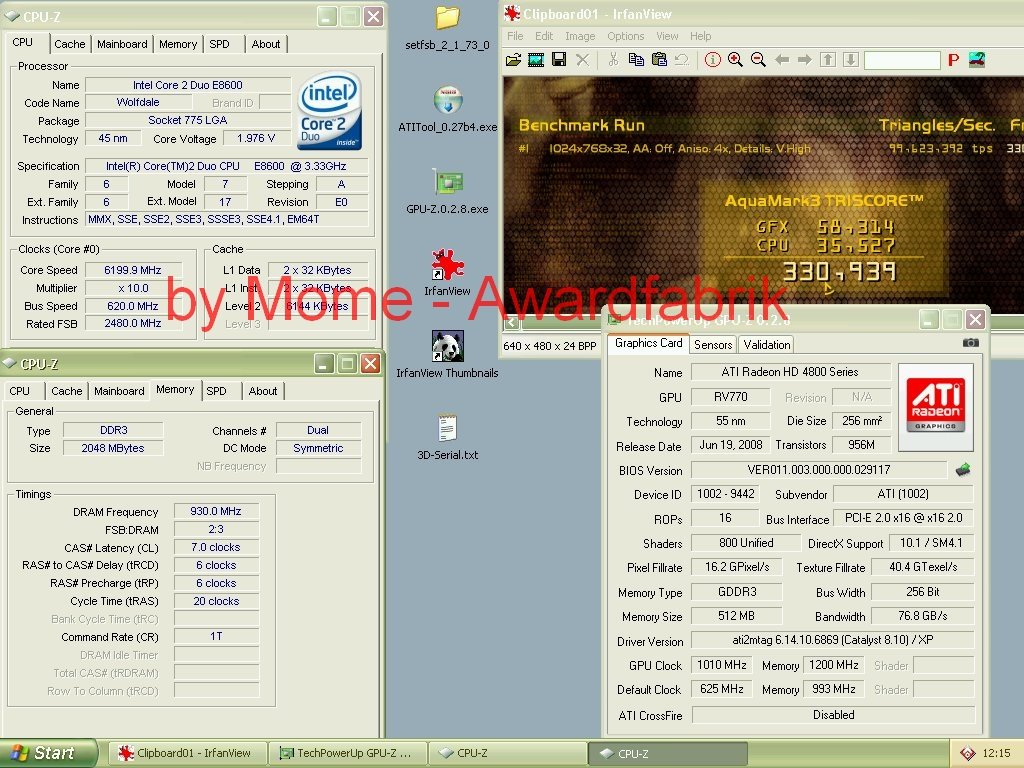1024x768 pixels.
Task: Click the tray icon next to the clock
Action: [x=967, y=753]
